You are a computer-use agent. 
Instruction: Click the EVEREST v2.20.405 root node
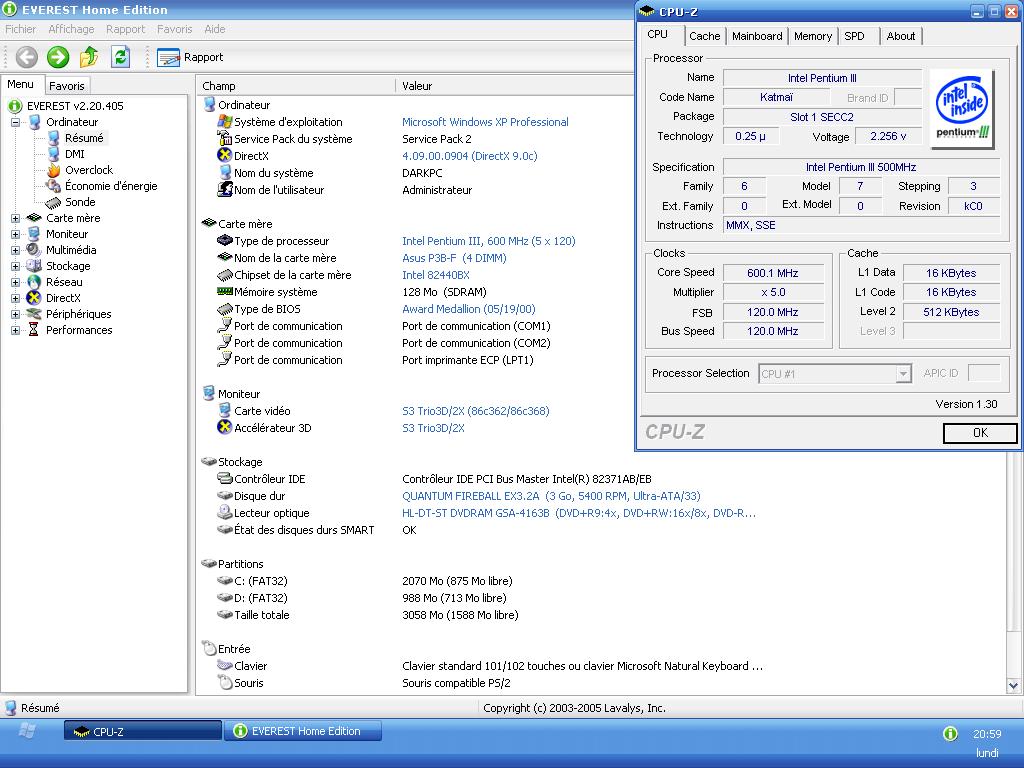(x=75, y=106)
